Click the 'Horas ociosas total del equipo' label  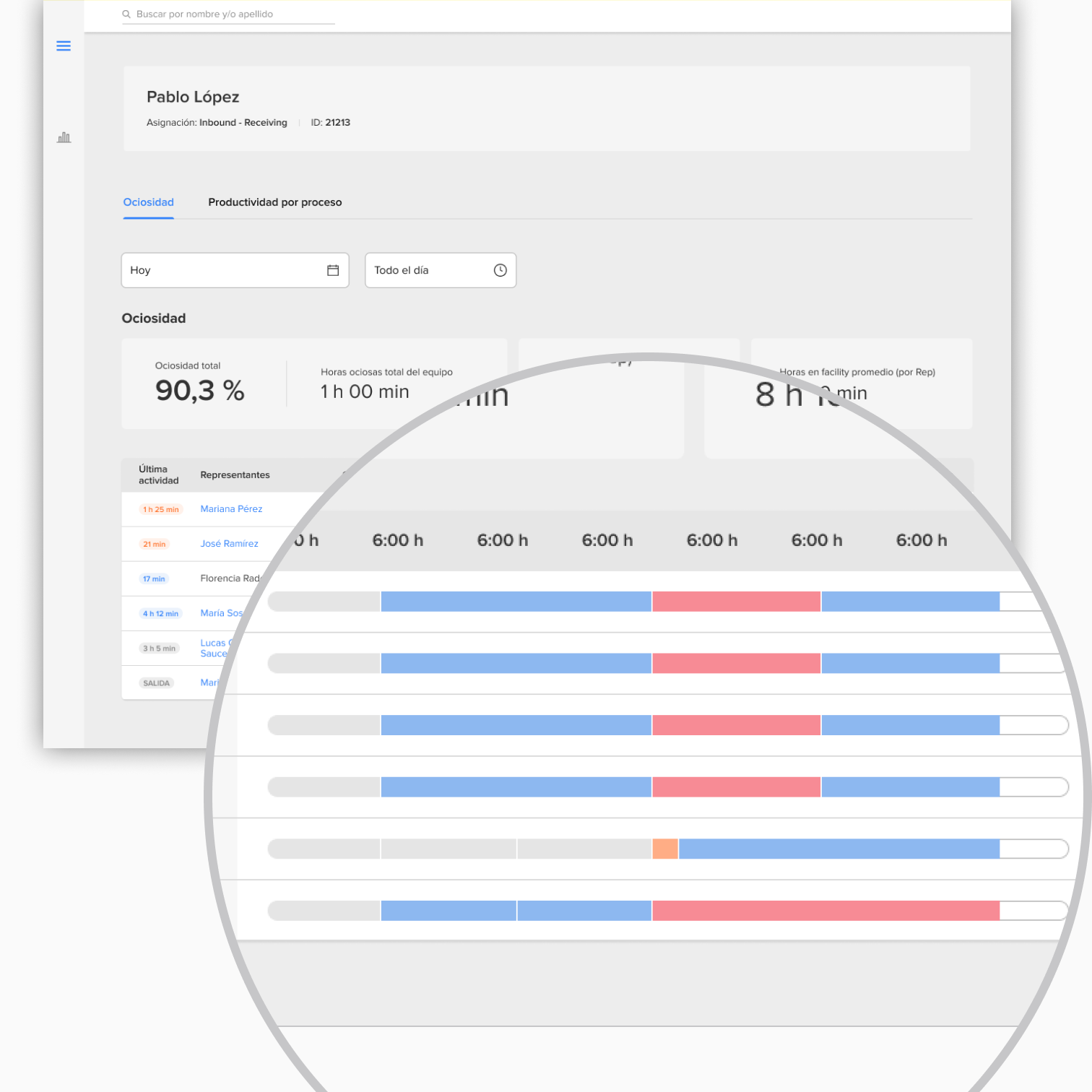[x=386, y=372]
